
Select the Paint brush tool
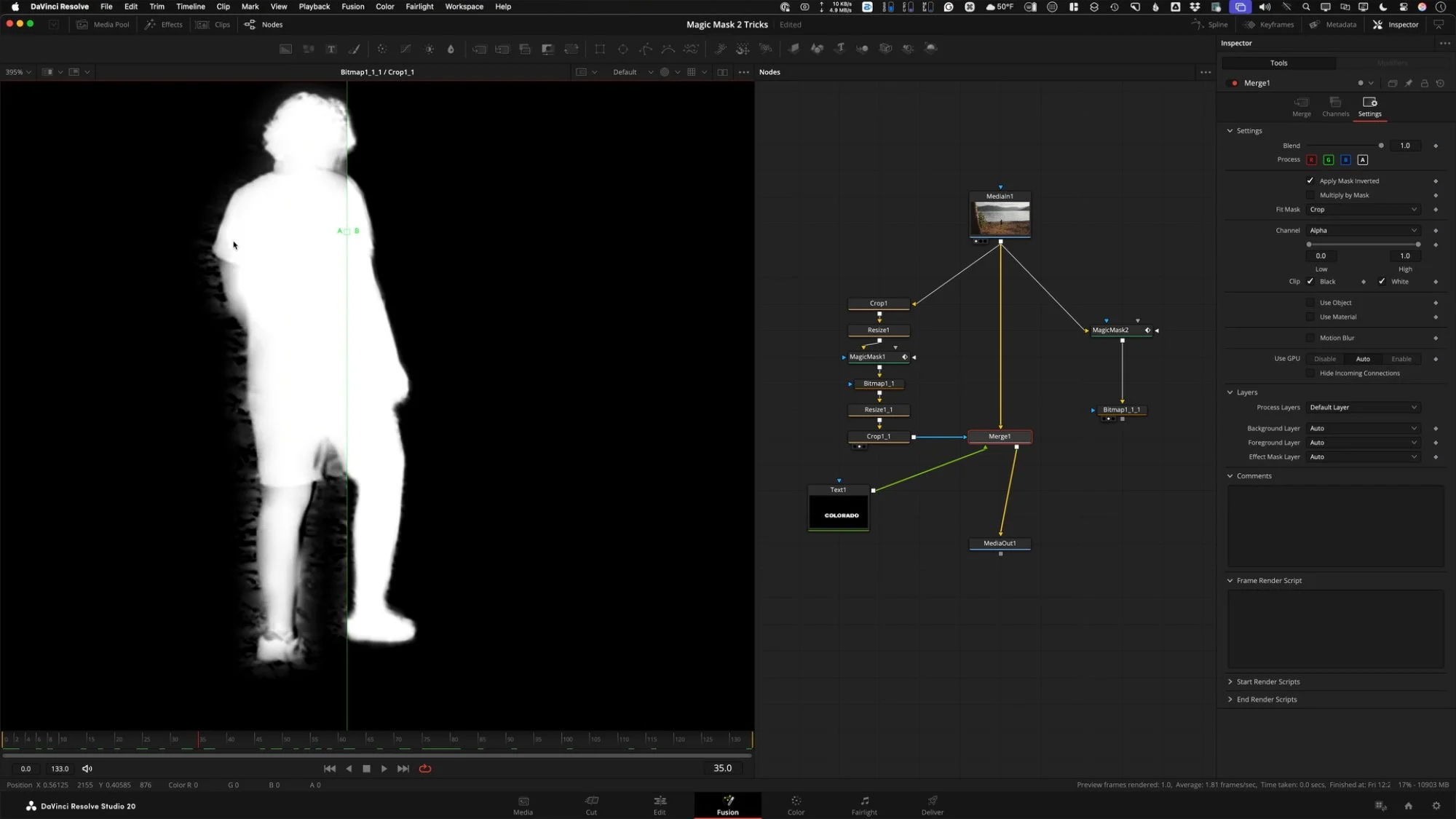click(x=355, y=49)
